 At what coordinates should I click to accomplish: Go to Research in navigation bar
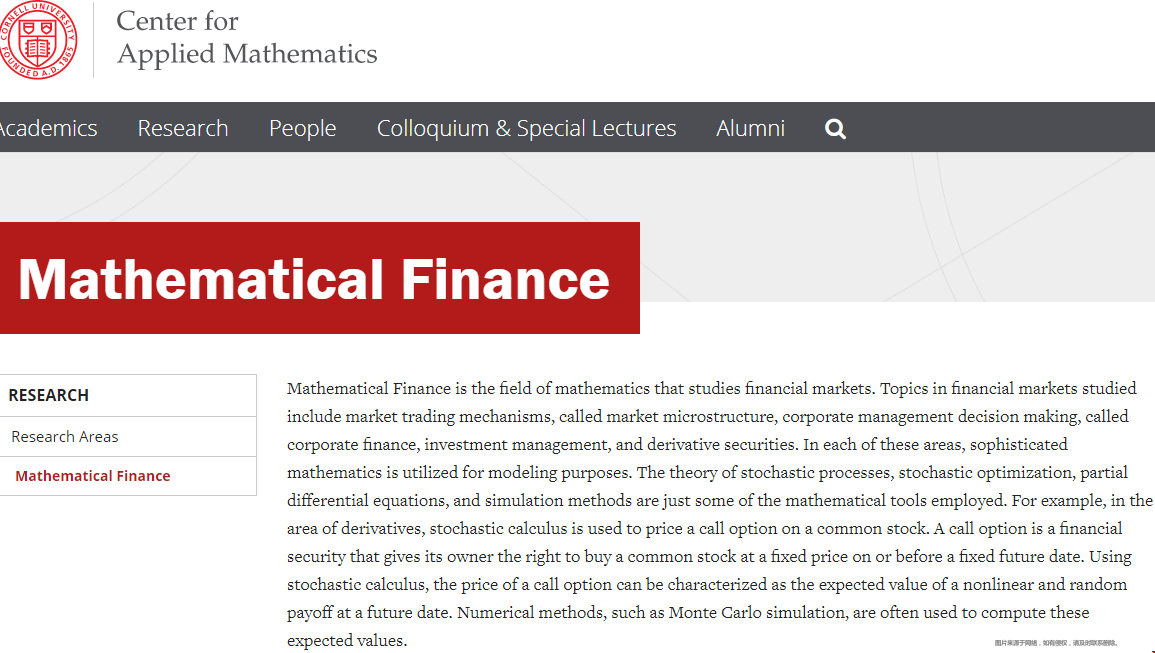(x=183, y=128)
